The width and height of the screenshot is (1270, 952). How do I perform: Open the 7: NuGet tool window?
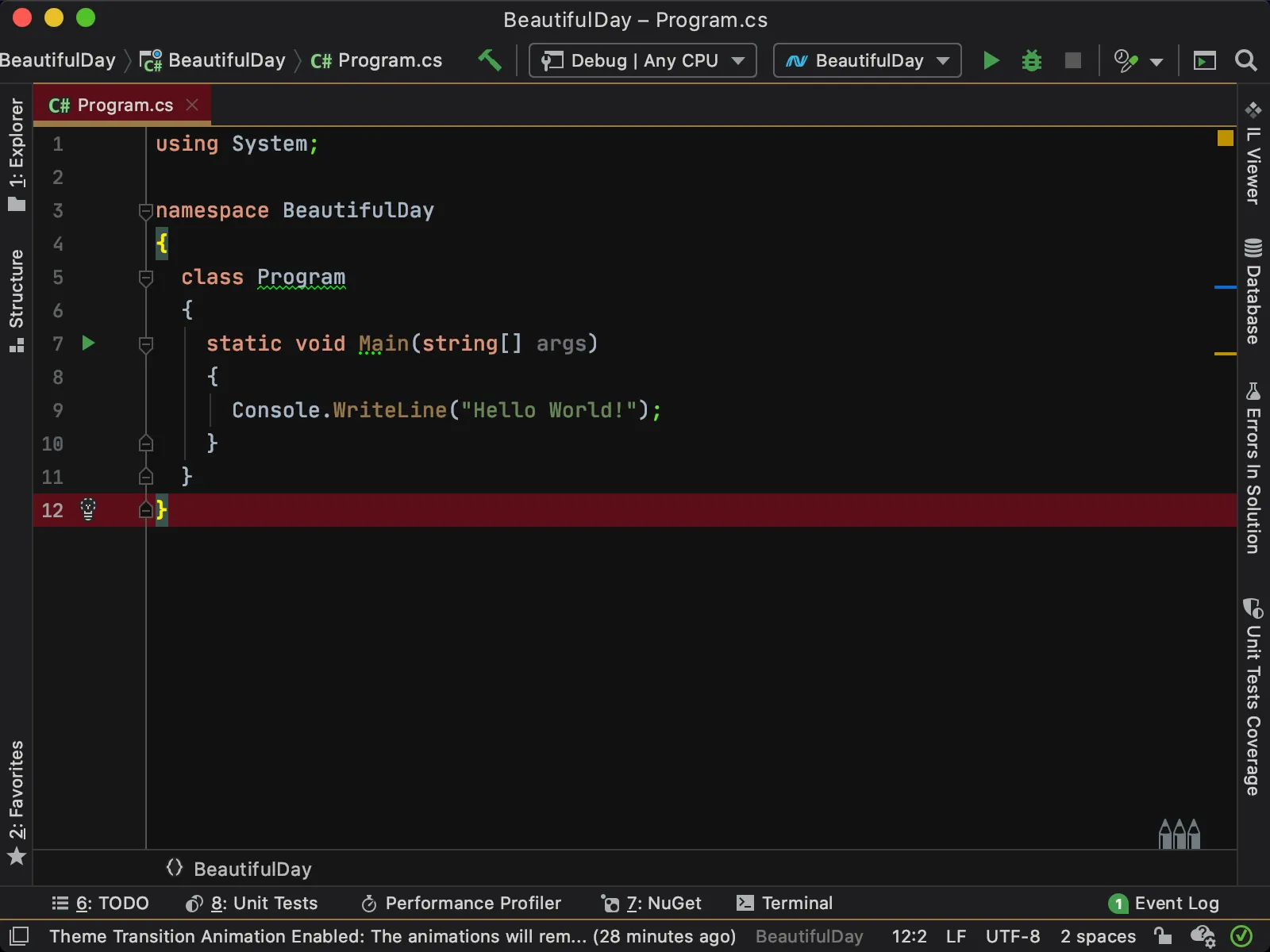pos(652,903)
